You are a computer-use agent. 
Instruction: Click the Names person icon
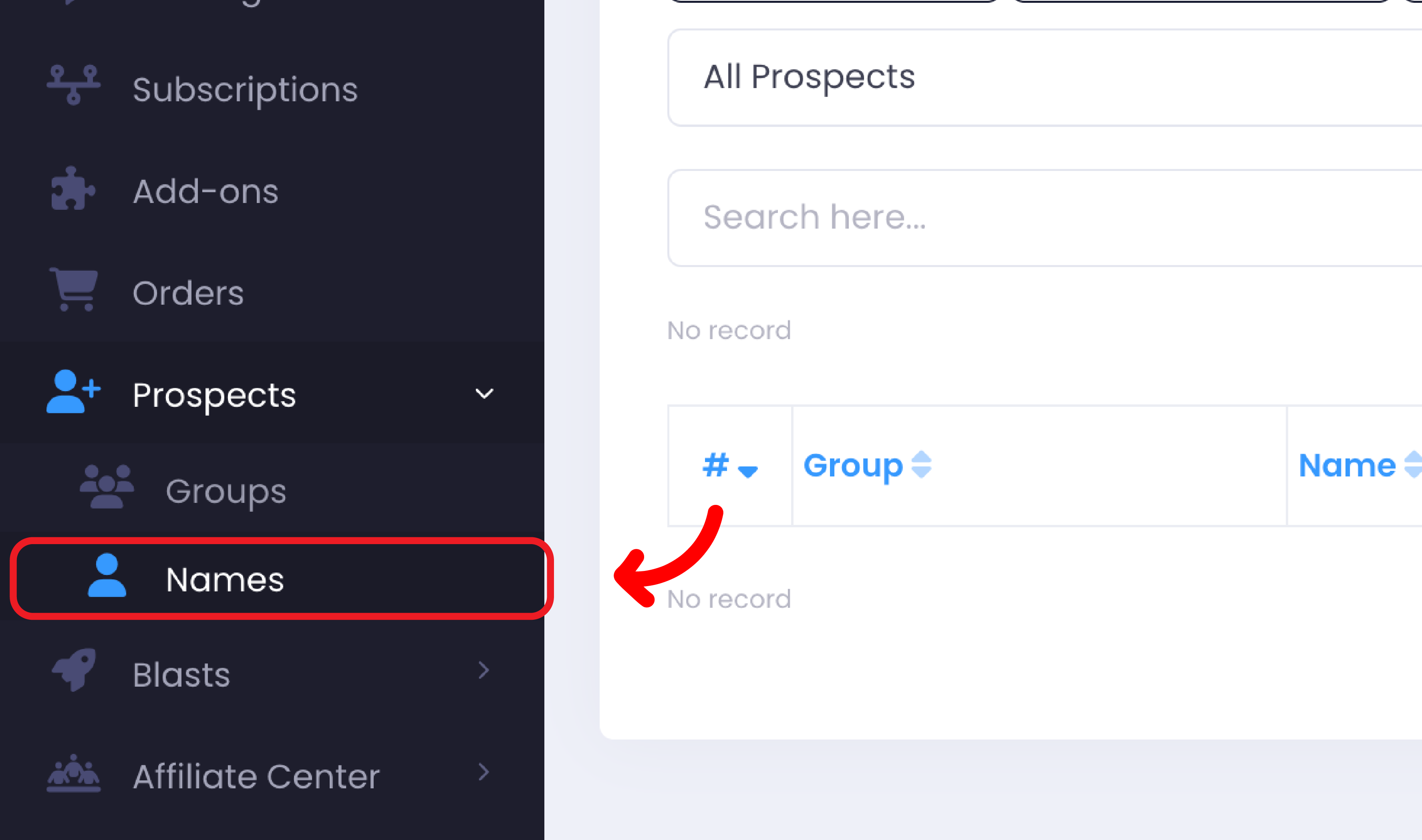pos(107,576)
